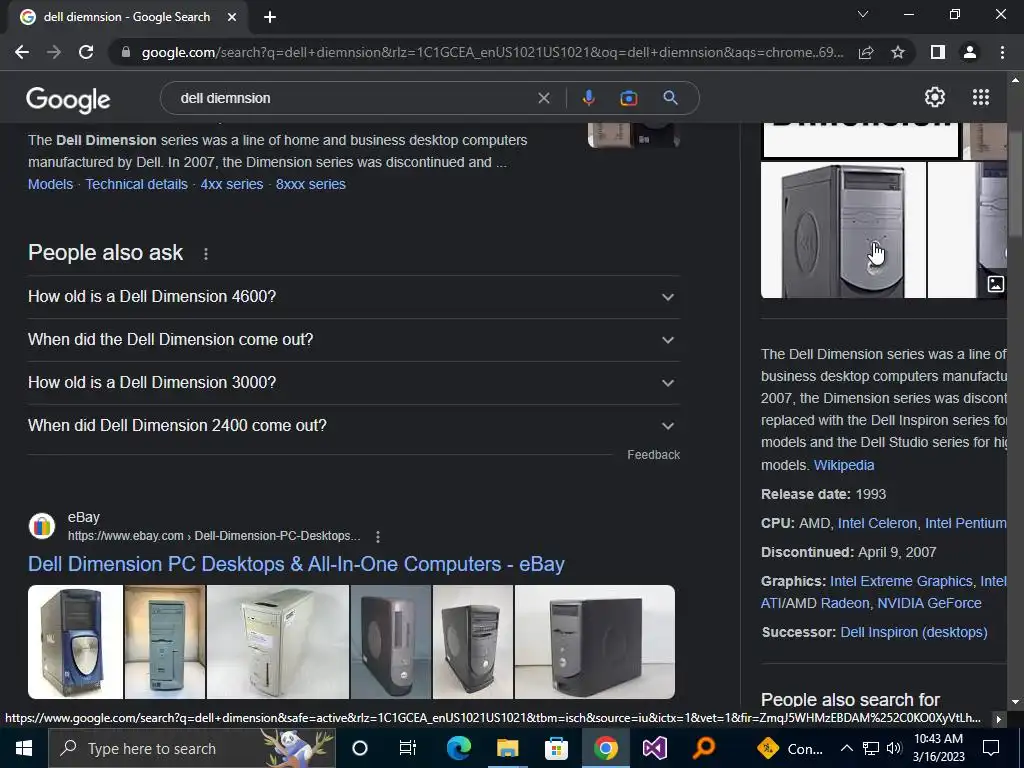Open Dell Dimension PC Desktops eBay result title
1024x768 pixels.
[296, 564]
